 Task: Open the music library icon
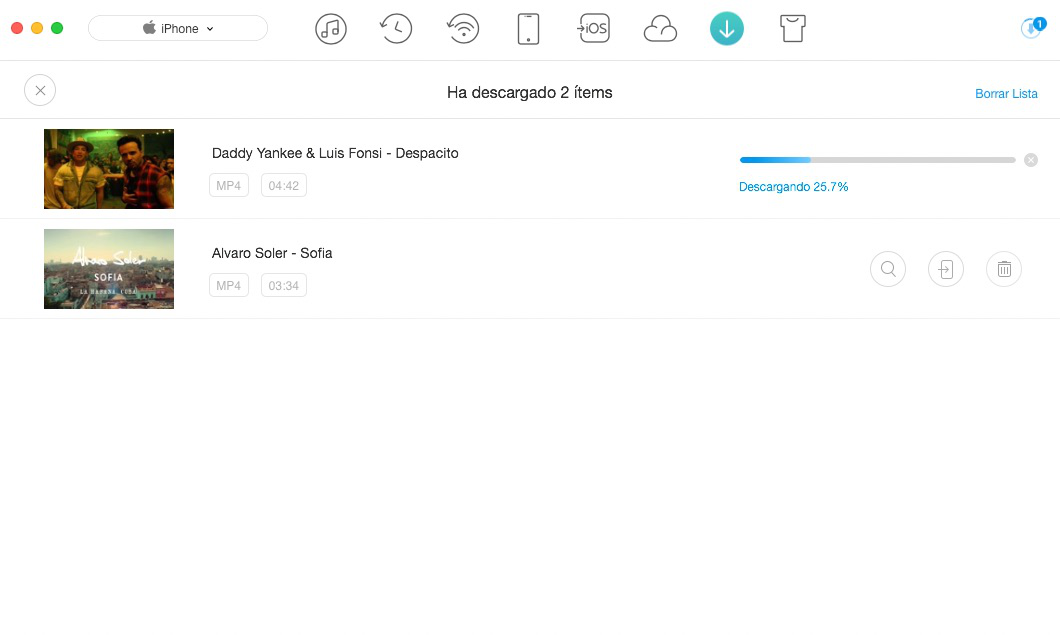331,29
